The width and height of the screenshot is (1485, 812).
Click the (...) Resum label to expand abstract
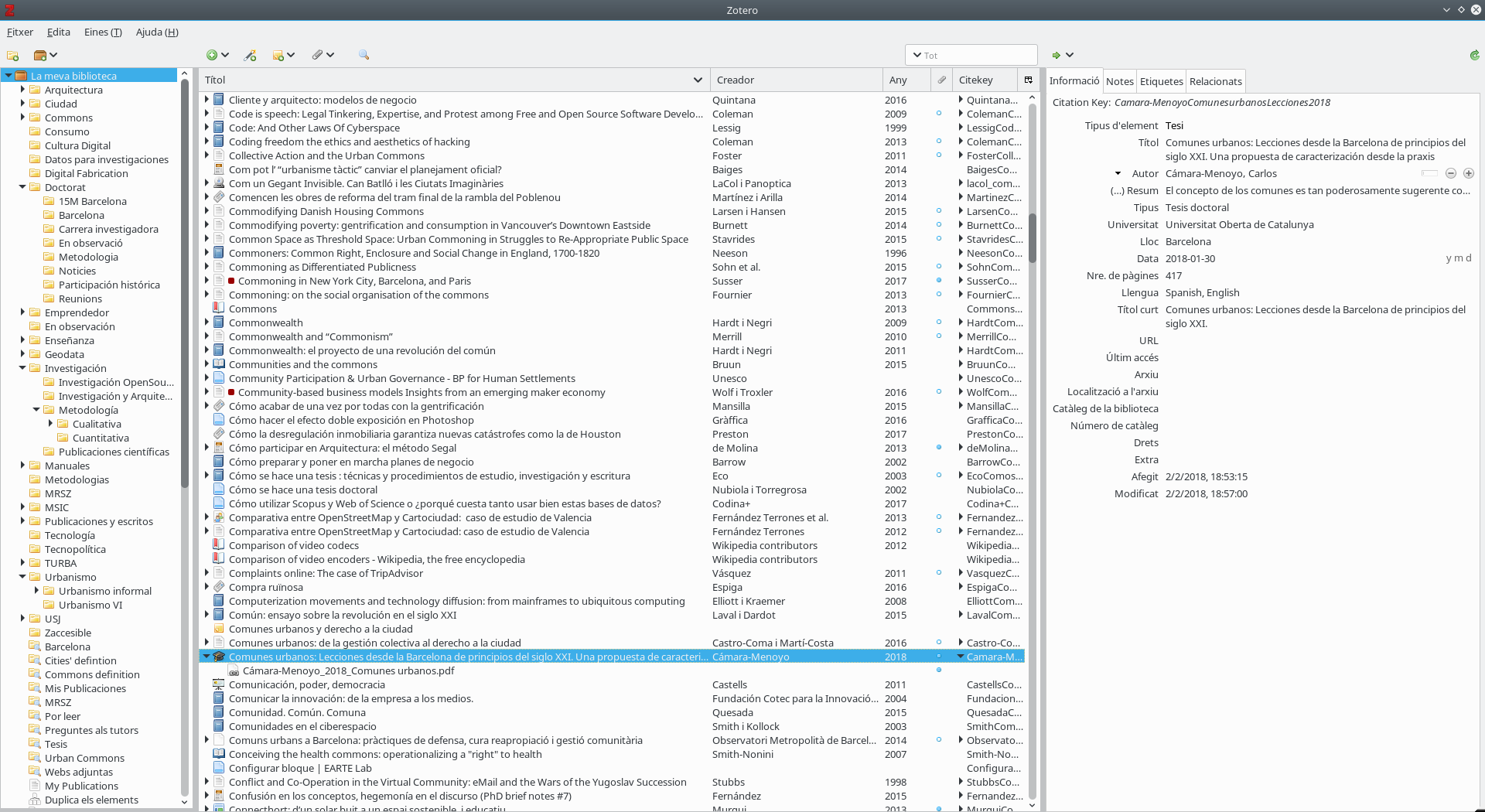tap(1135, 190)
